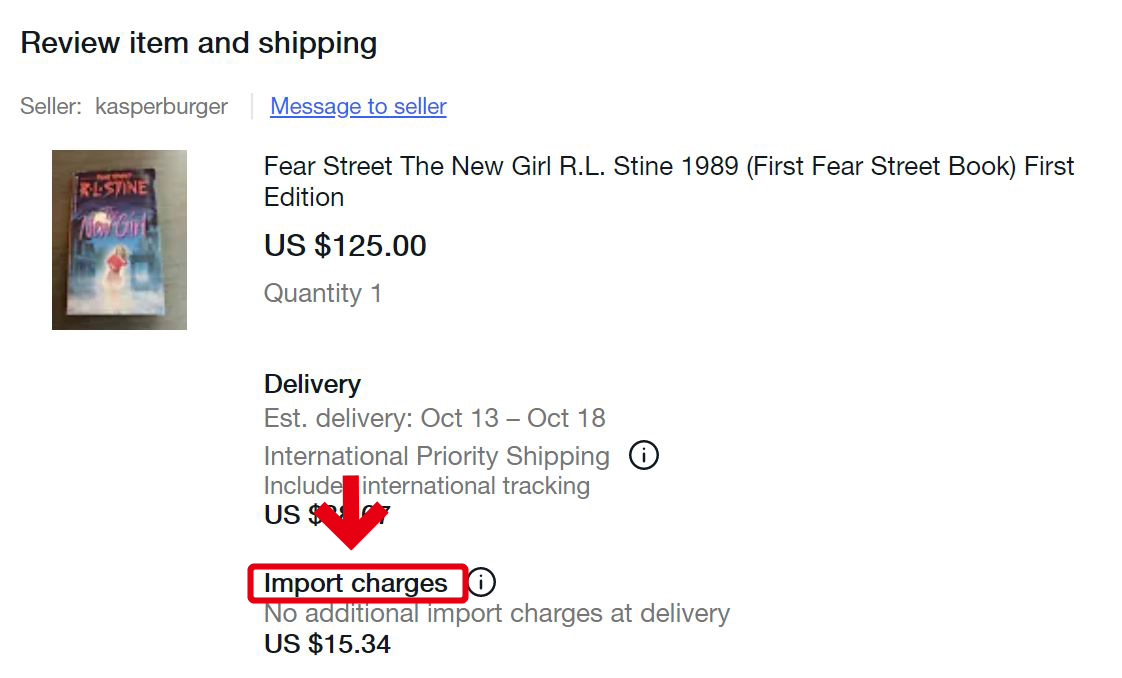Click the US $125.00 price
The width and height of the screenshot is (1122, 678).
tap(344, 246)
